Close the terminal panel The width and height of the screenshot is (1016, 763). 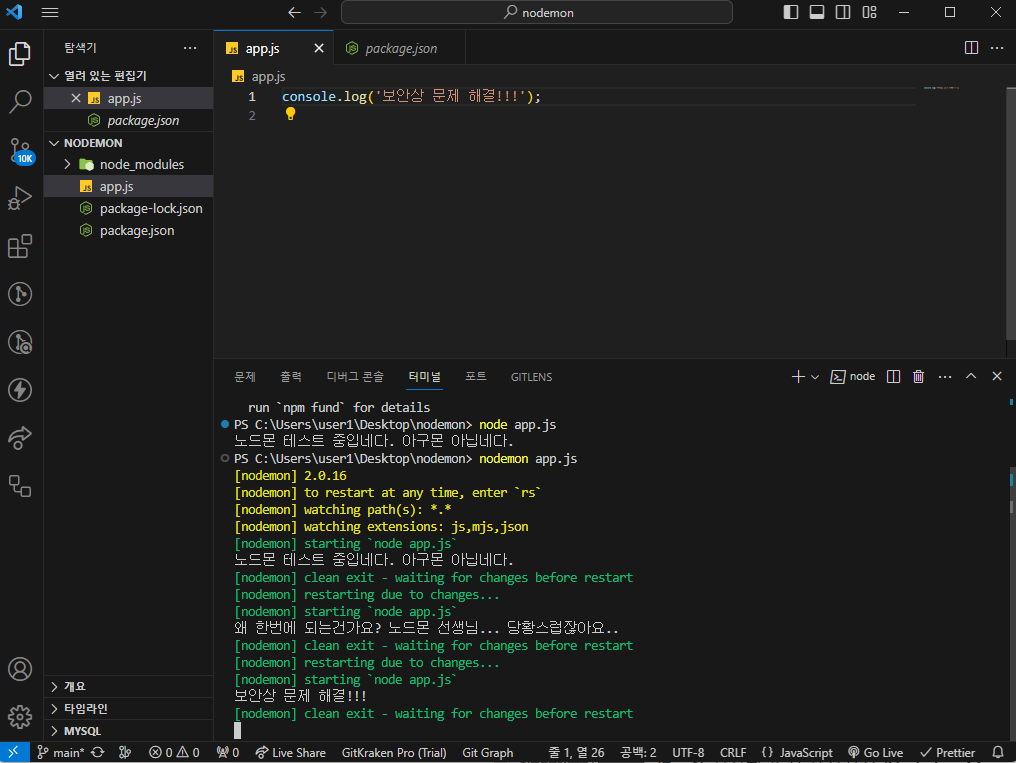click(x=997, y=376)
